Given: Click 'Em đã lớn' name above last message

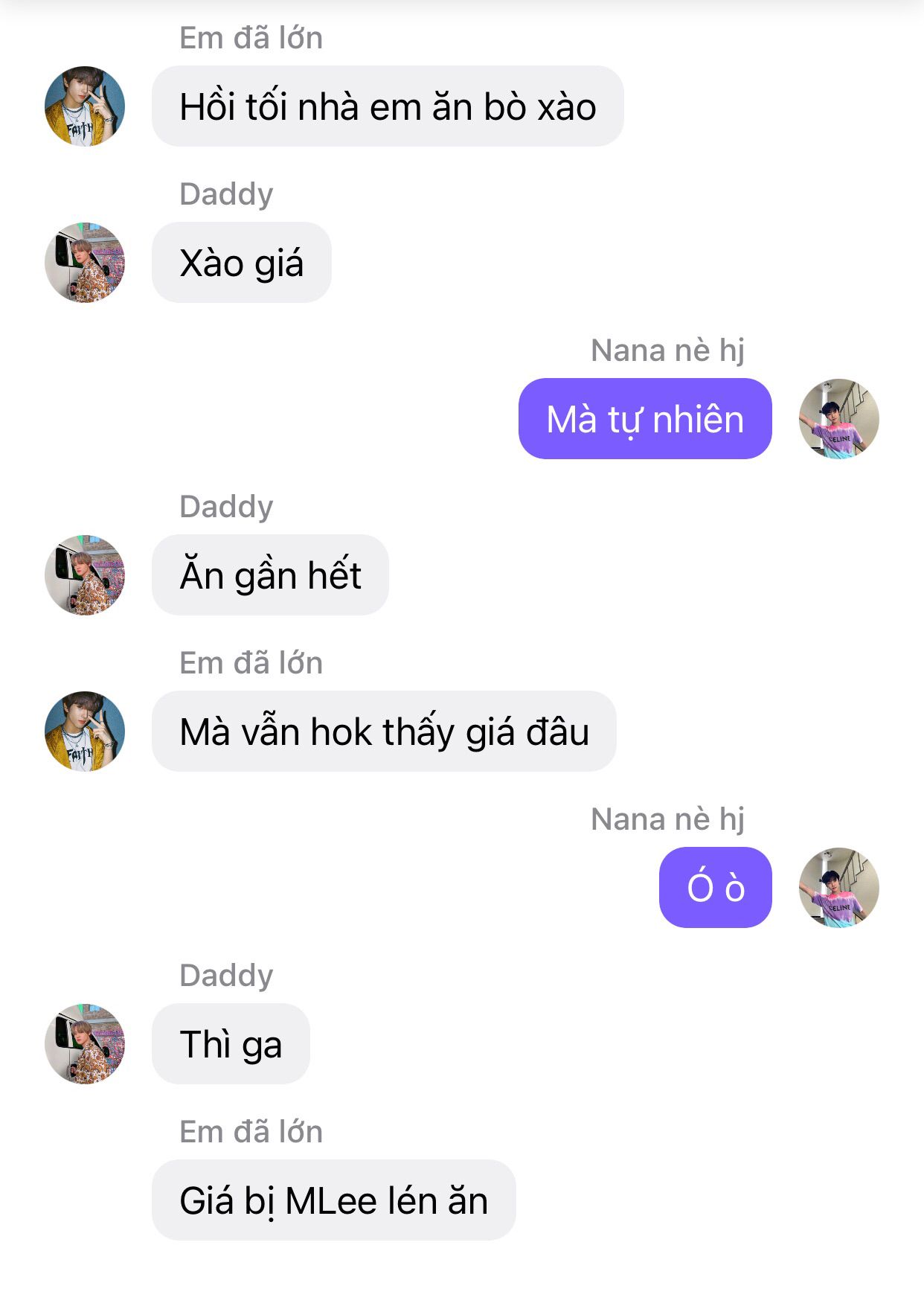Looking at the screenshot, I should pos(251,1132).
